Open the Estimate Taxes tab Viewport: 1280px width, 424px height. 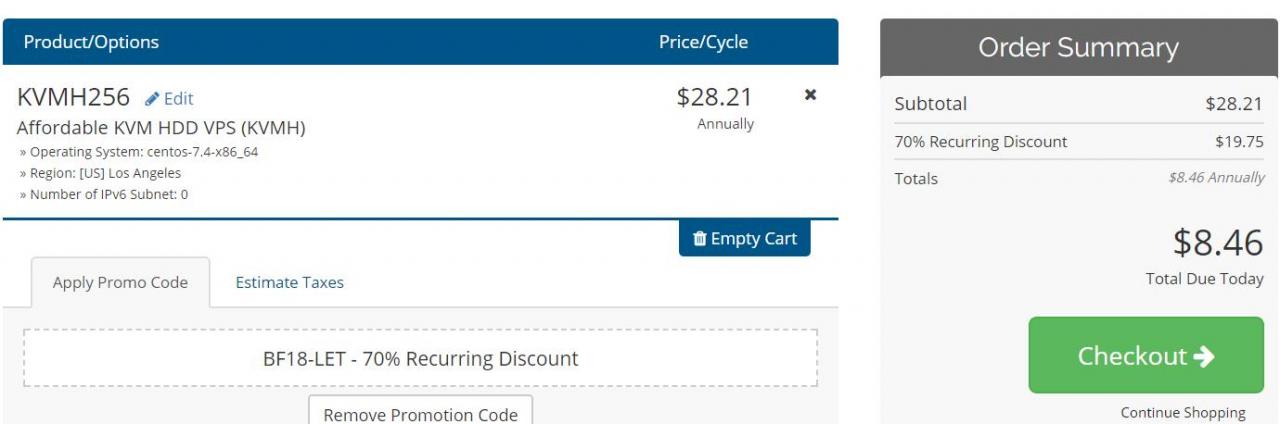tap(289, 283)
